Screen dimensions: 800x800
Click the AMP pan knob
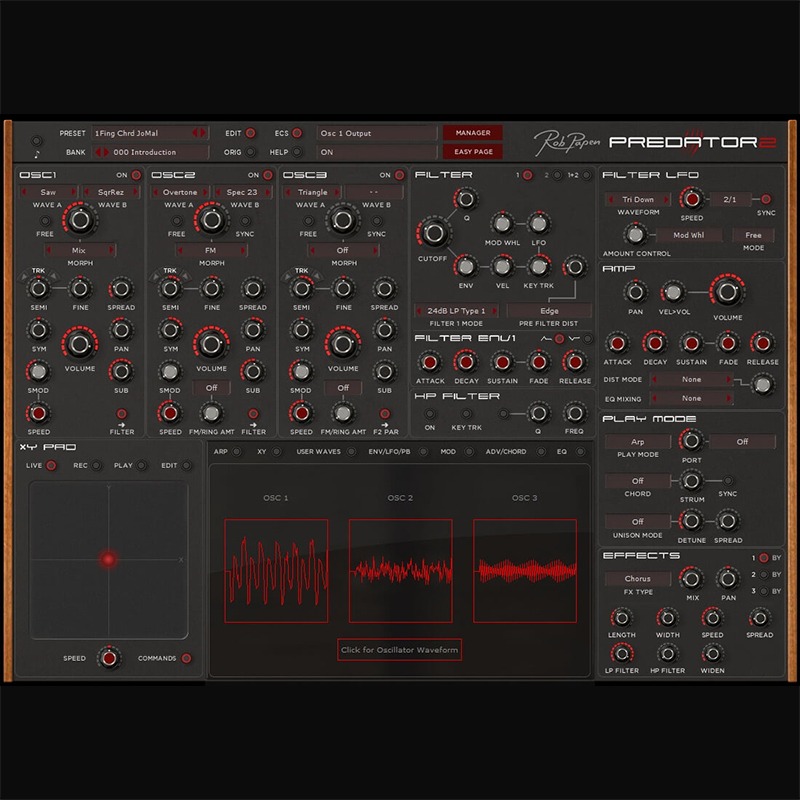tap(635, 292)
